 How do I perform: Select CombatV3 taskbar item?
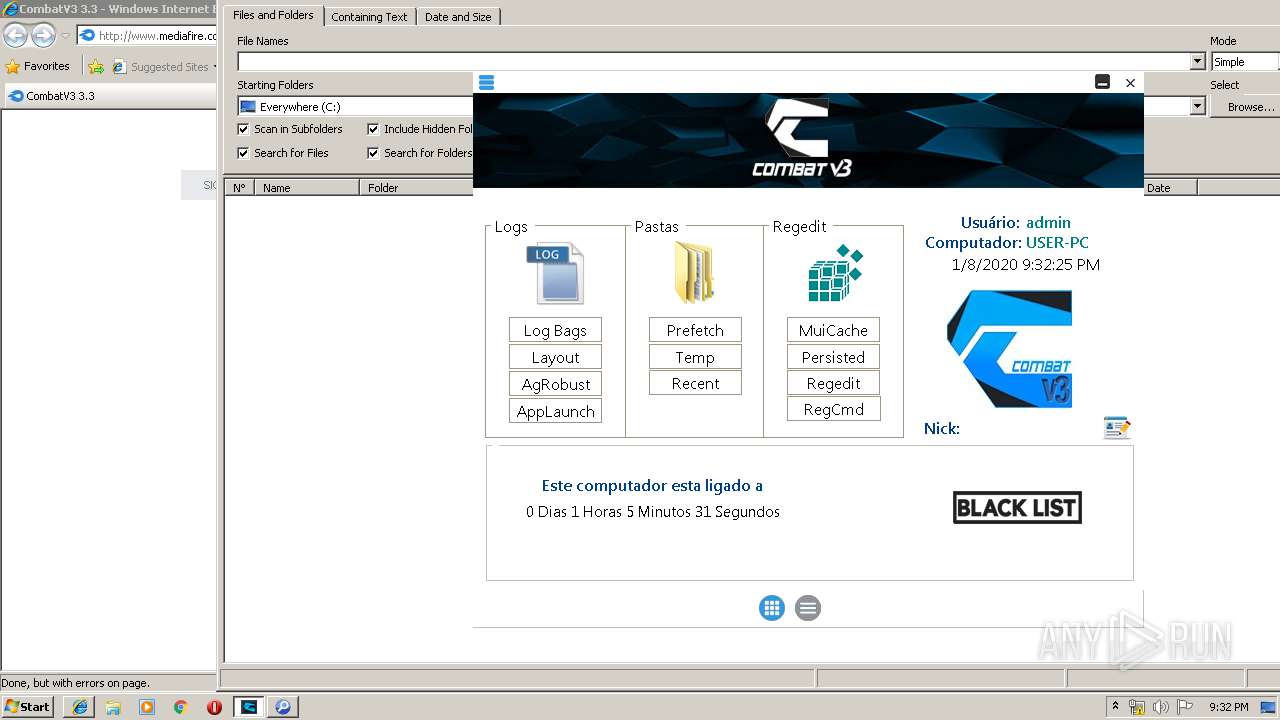pos(249,707)
